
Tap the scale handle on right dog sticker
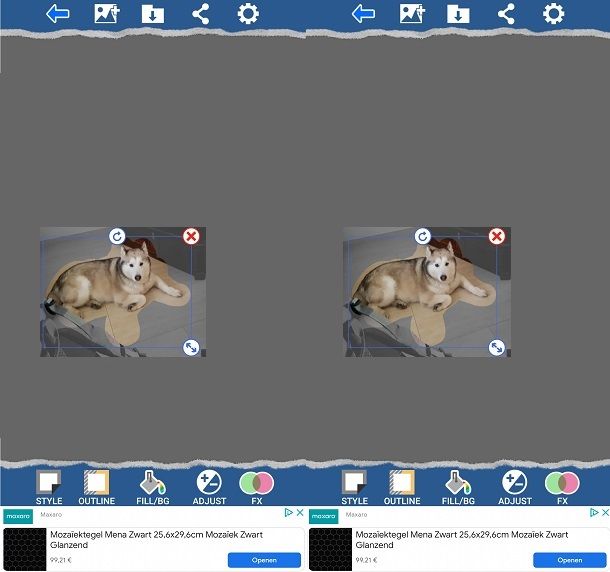[497, 347]
